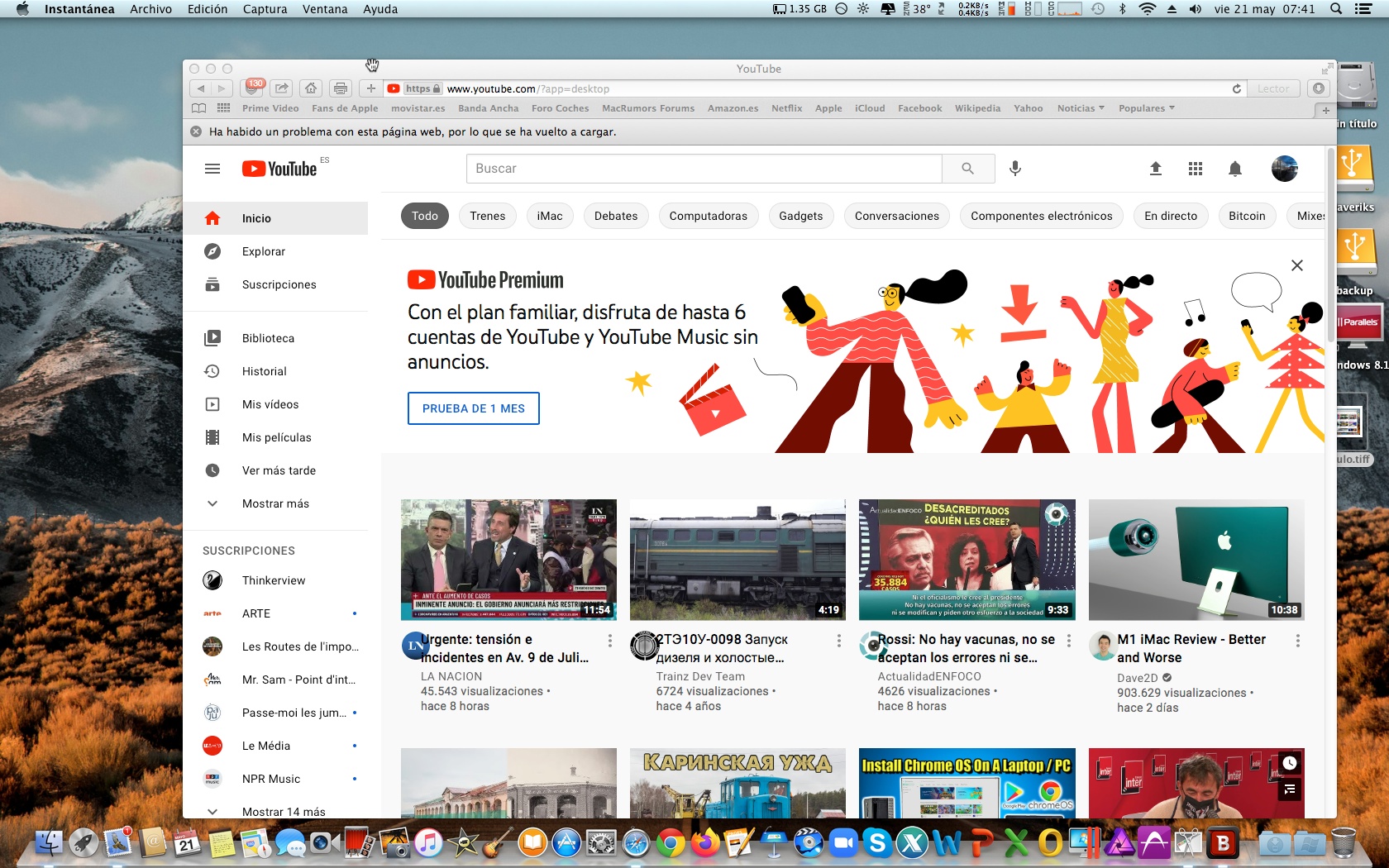Play the M1 iMac Review thumbnail
Viewport: 1389px width, 868px height.
tap(1196, 560)
